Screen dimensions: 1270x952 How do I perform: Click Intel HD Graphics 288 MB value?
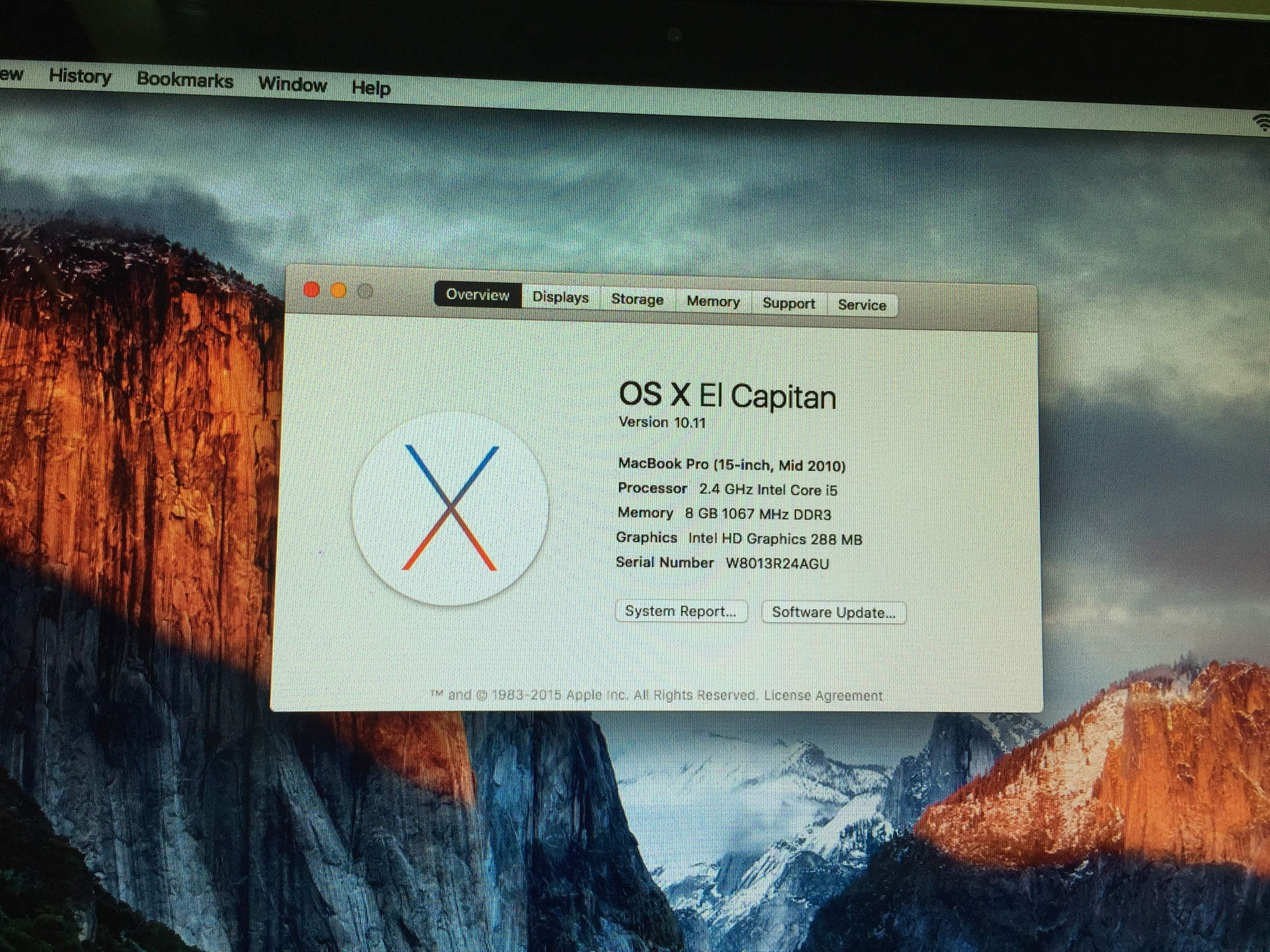(x=775, y=539)
